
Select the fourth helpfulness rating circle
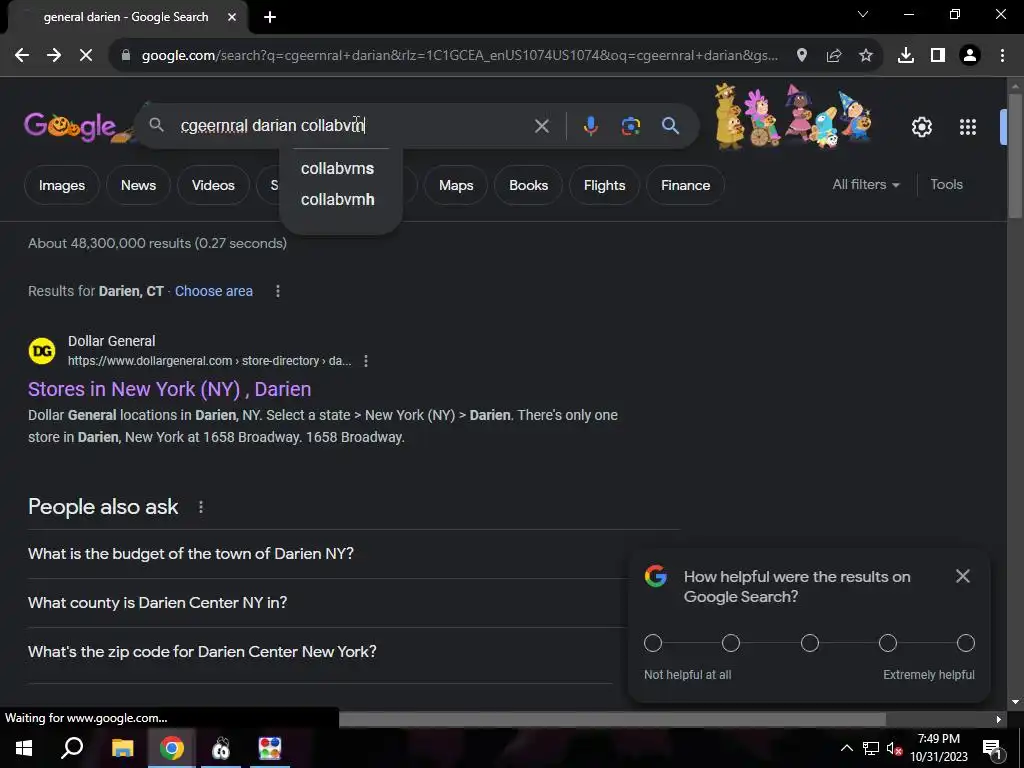[888, 643]
